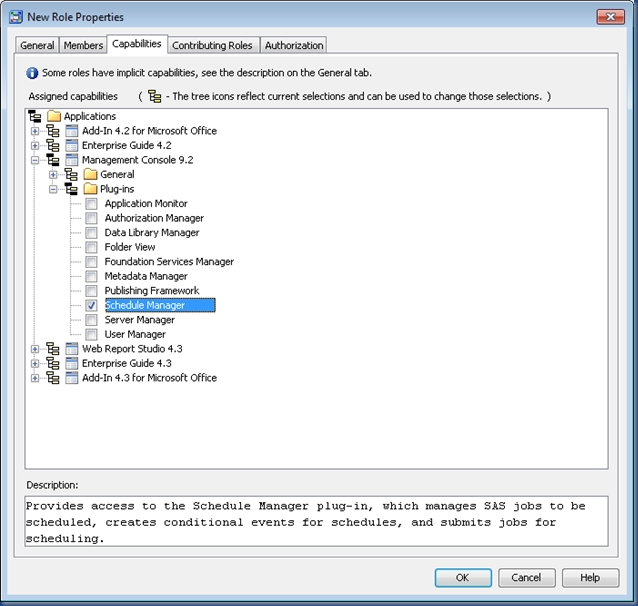Click application icon for Management Console 9.2

tap(72, 160)
